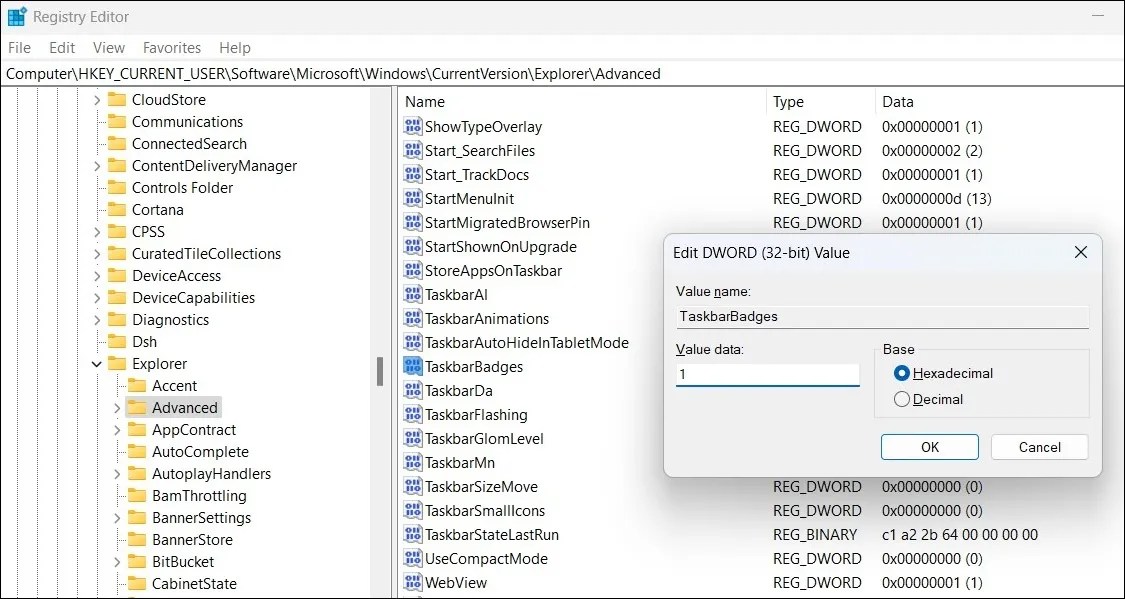Click the Registry Editor title bar app icon
This screenshot has width=1125, height=599.
click(17, 16)
